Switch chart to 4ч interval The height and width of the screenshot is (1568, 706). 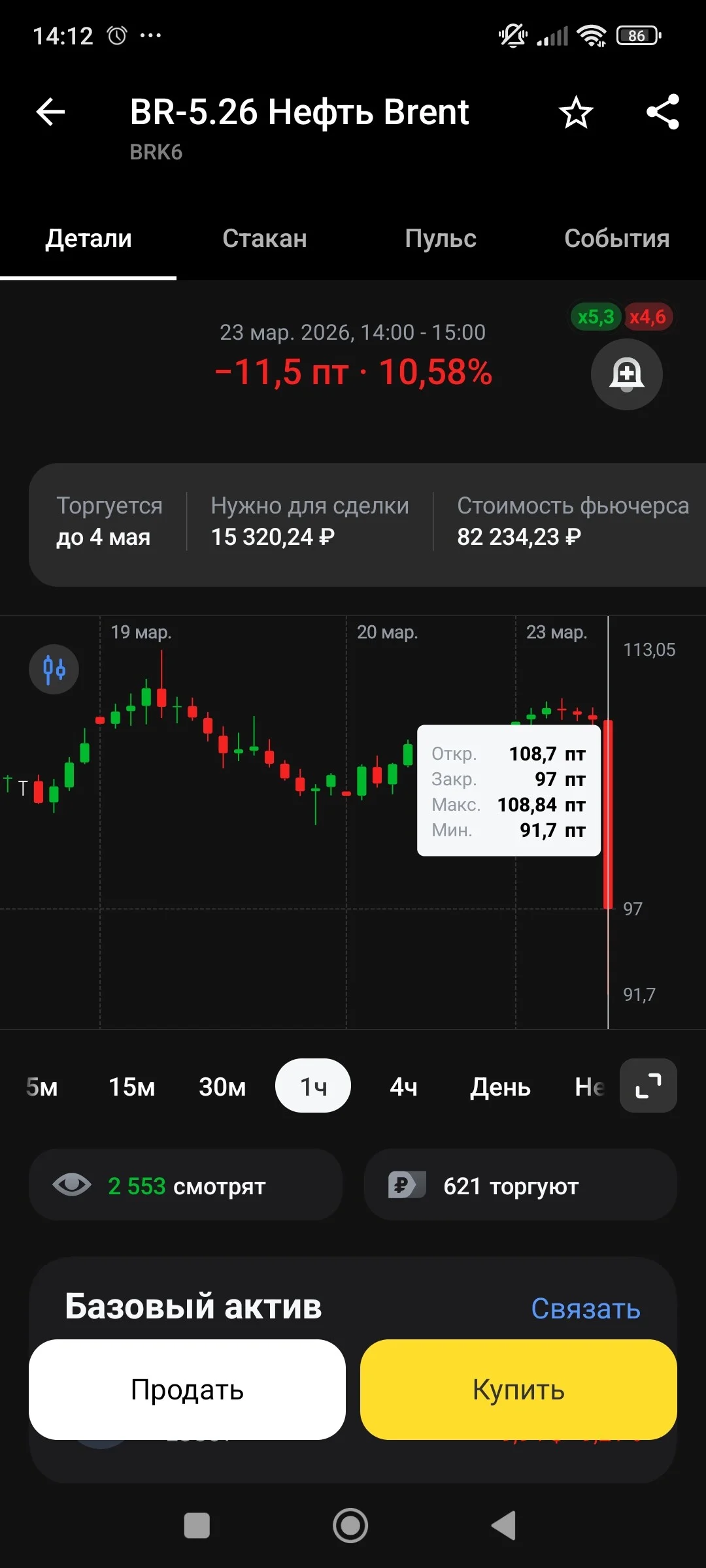[403, 1086]
